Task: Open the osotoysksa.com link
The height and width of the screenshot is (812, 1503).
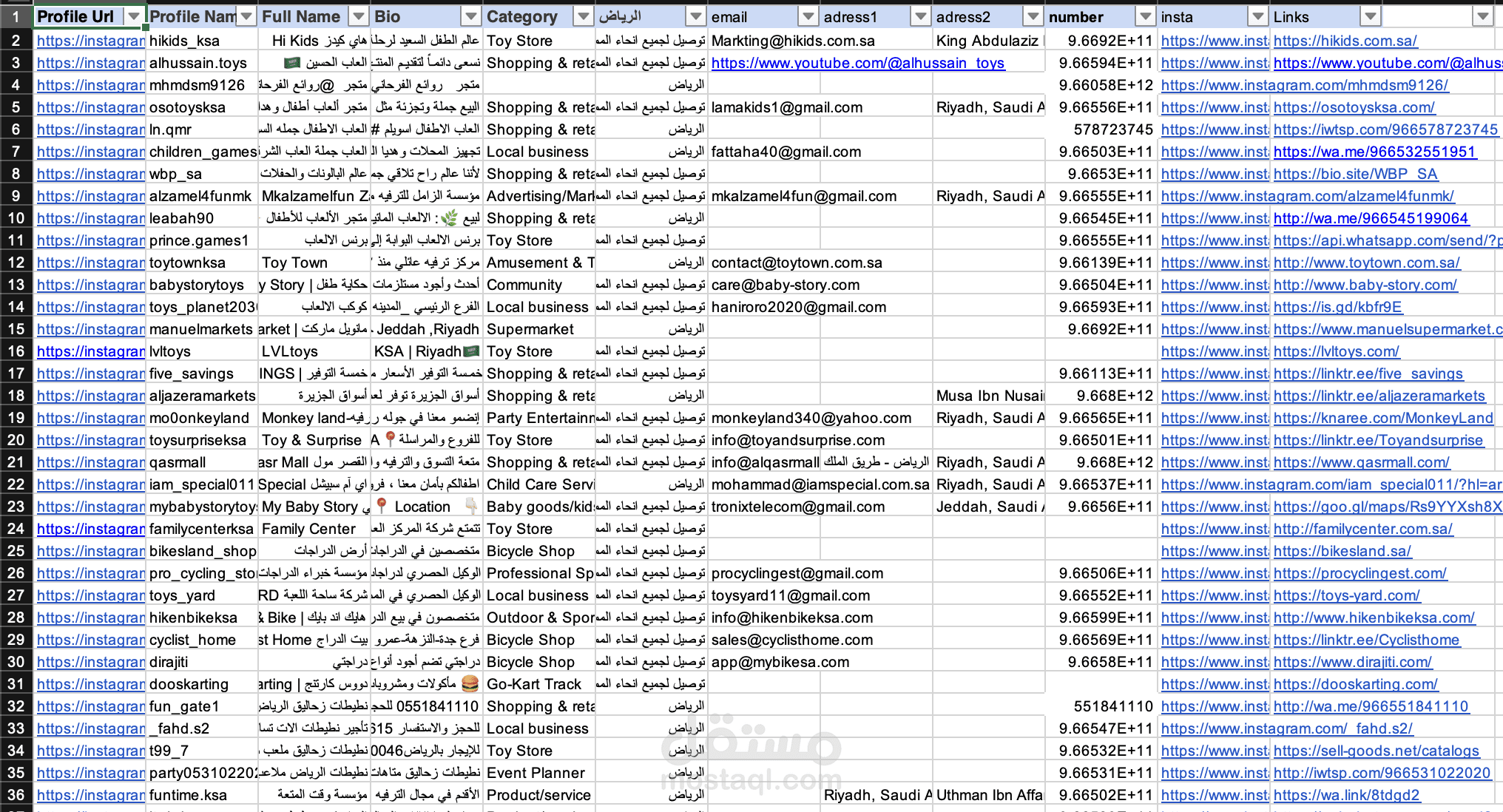Action: tap(1354, 107)
